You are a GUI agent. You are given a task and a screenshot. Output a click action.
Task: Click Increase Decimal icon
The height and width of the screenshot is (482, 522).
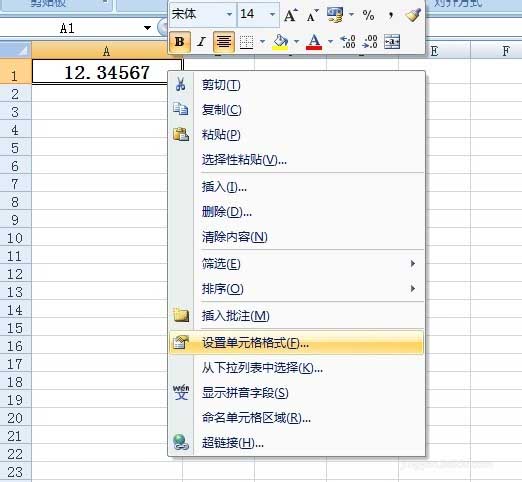click(x=347, y=42)
